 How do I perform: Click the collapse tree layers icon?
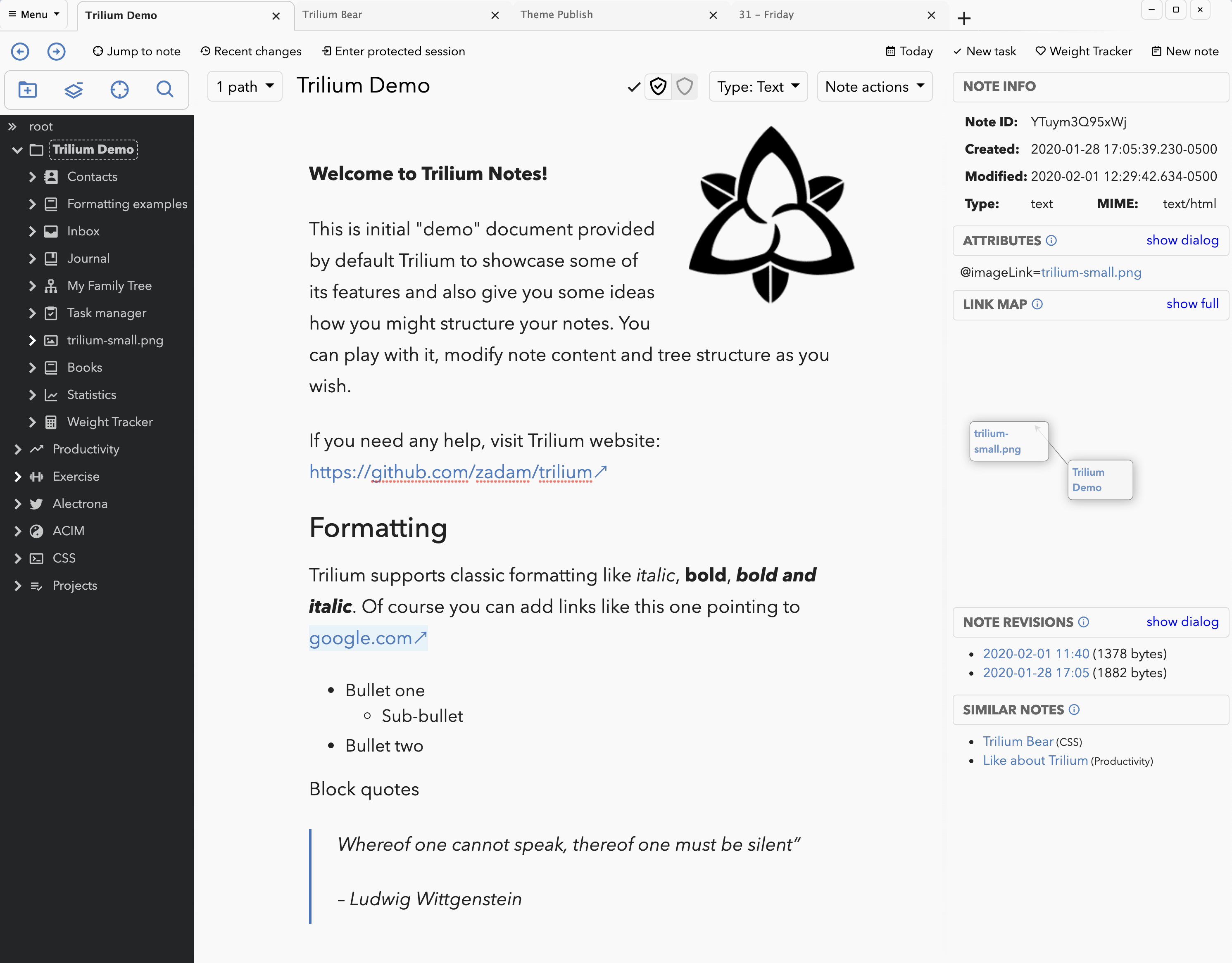[74, 89]
